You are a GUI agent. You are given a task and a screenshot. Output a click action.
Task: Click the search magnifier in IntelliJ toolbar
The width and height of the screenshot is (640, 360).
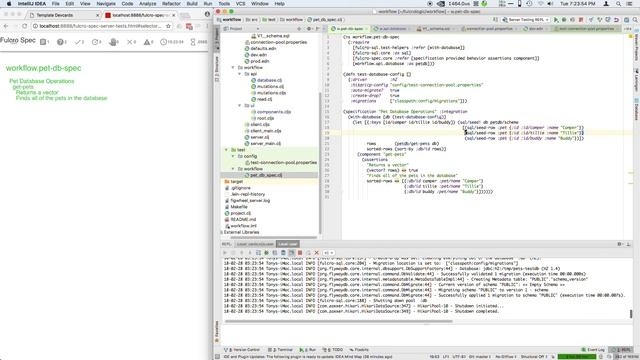click(x=635, y=20)
